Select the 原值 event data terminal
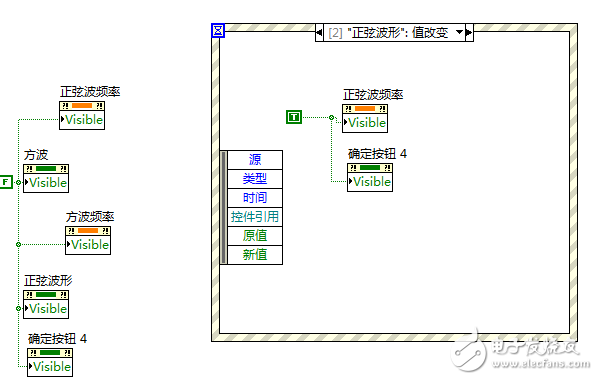 point(255,236)
